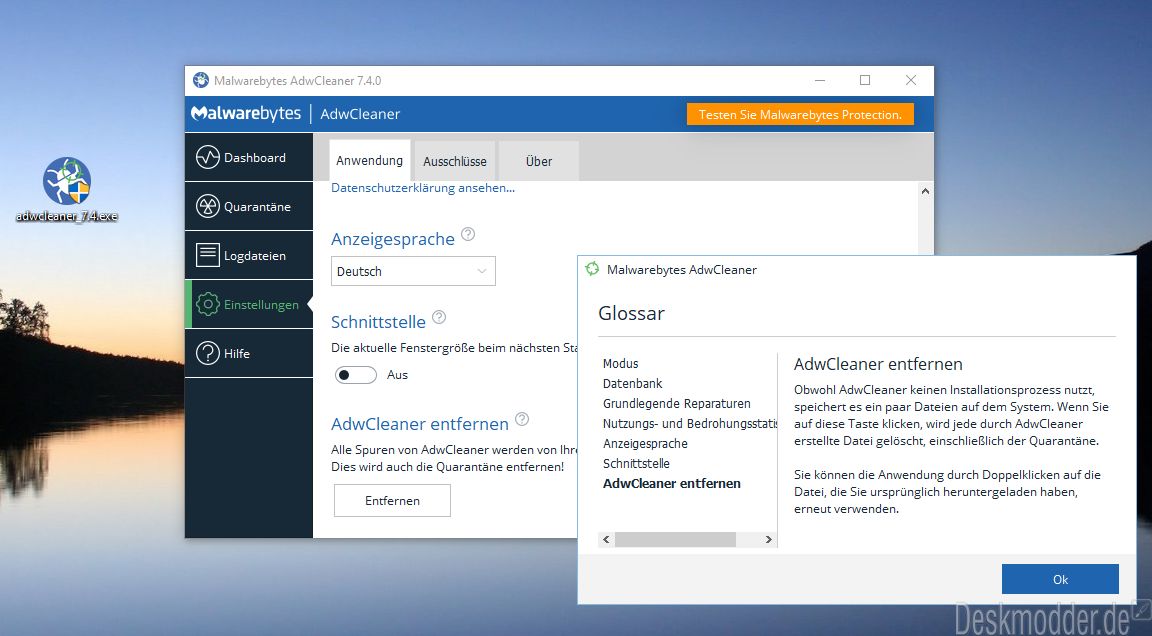Image resolution: width=1152 pixels, height=636 pixels.
Task: Open Datenschutzerklärung ansehen link
Action: [422, 188]
